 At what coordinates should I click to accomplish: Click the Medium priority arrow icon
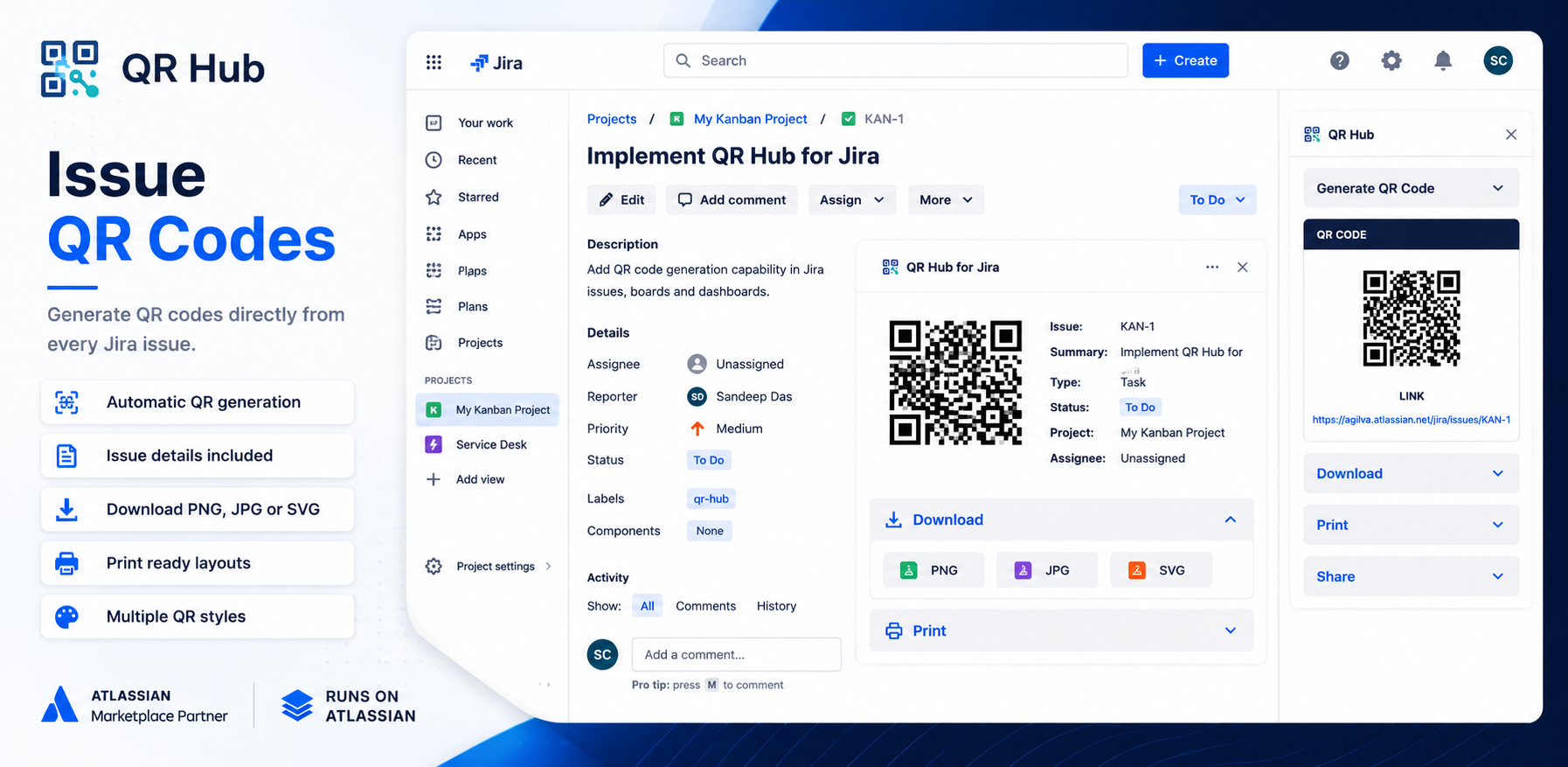coord(697,429)
